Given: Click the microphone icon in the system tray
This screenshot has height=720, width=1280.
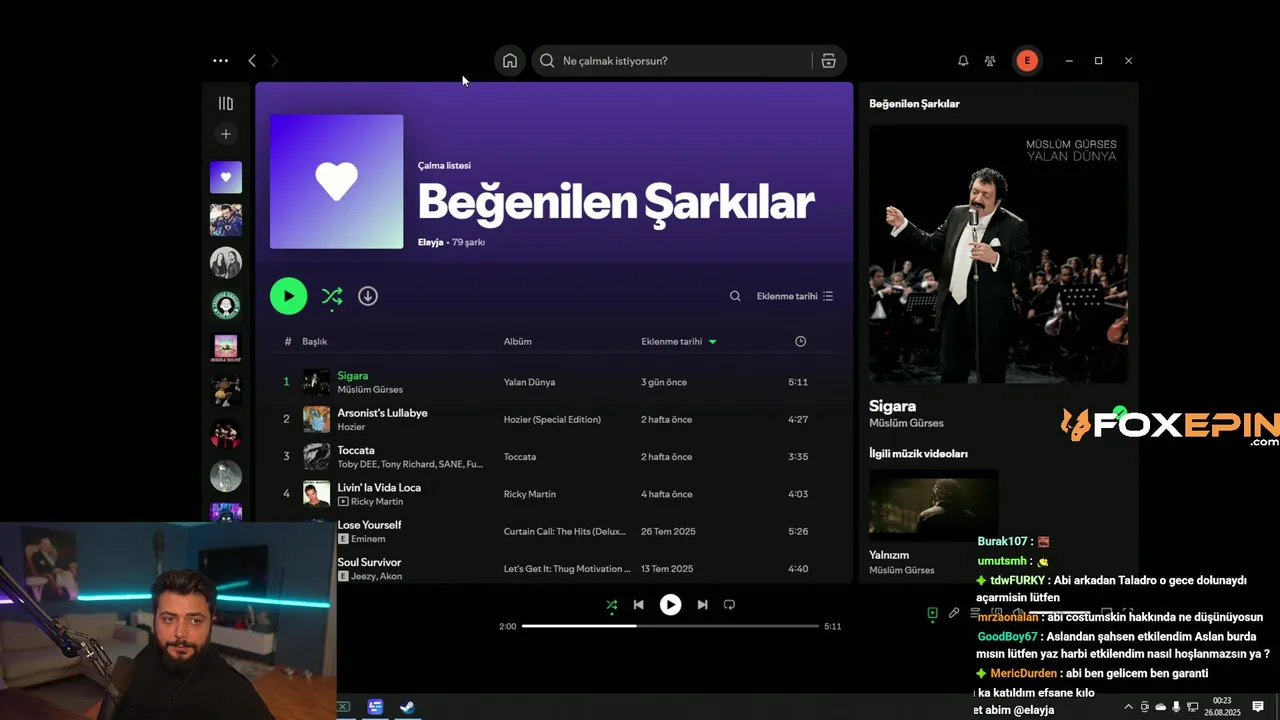Looking at the screenshot, I should pyautogui.click(x=1177, y=707).
